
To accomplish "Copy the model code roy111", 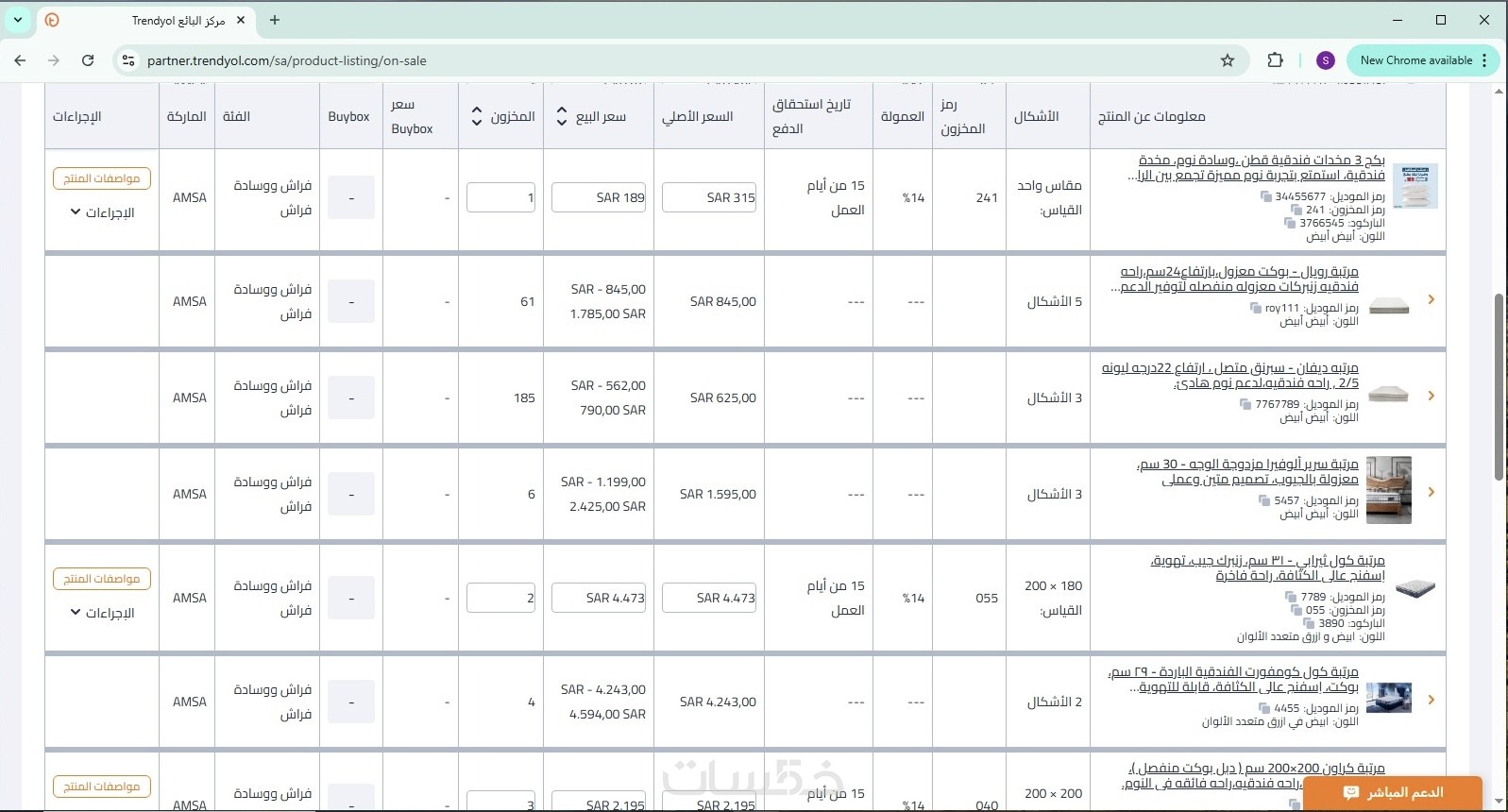I will [x=1256, y=308].
